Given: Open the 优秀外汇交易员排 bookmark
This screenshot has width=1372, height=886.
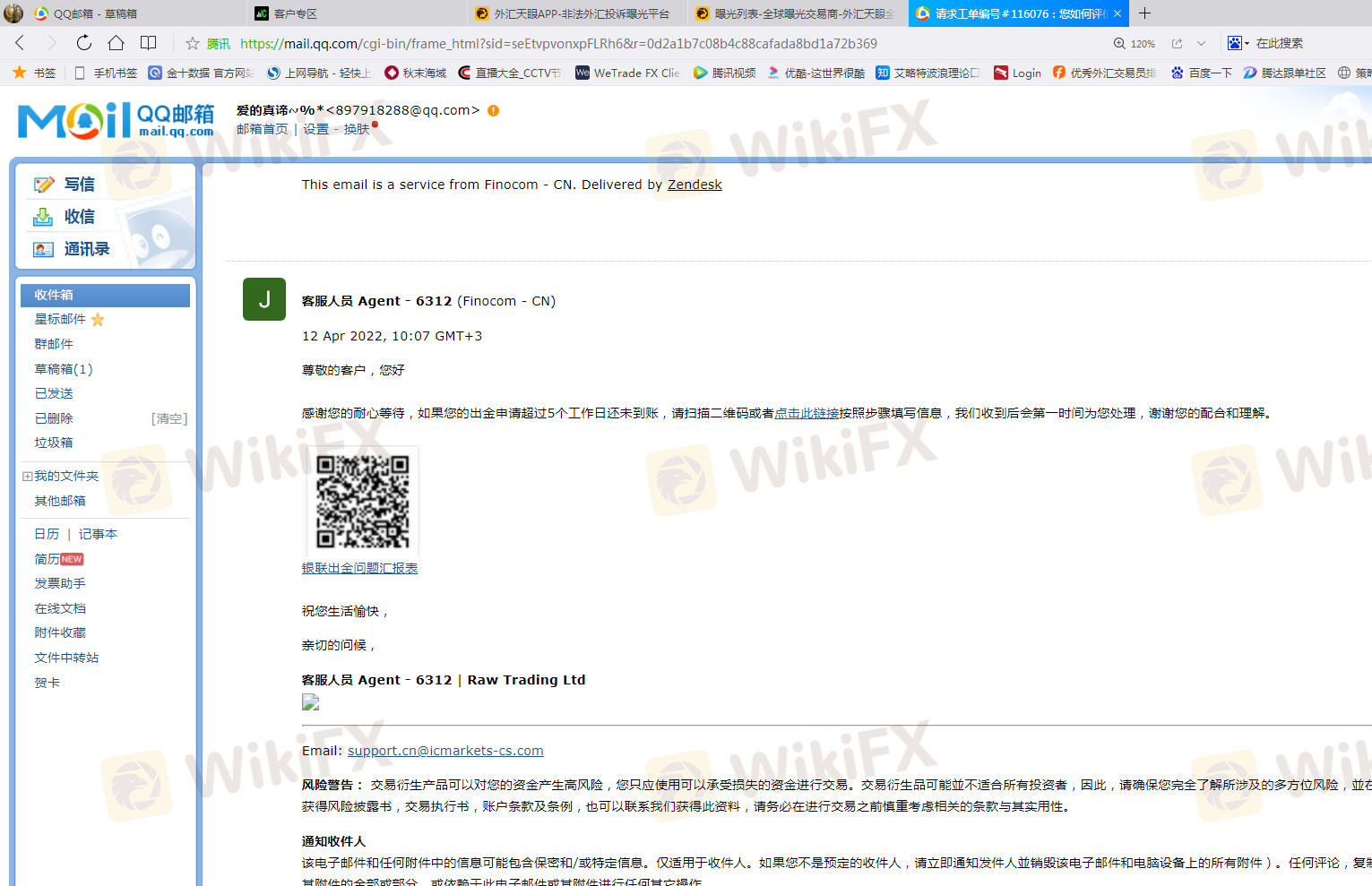Looking at the screenshot, I should [1104, 73].
